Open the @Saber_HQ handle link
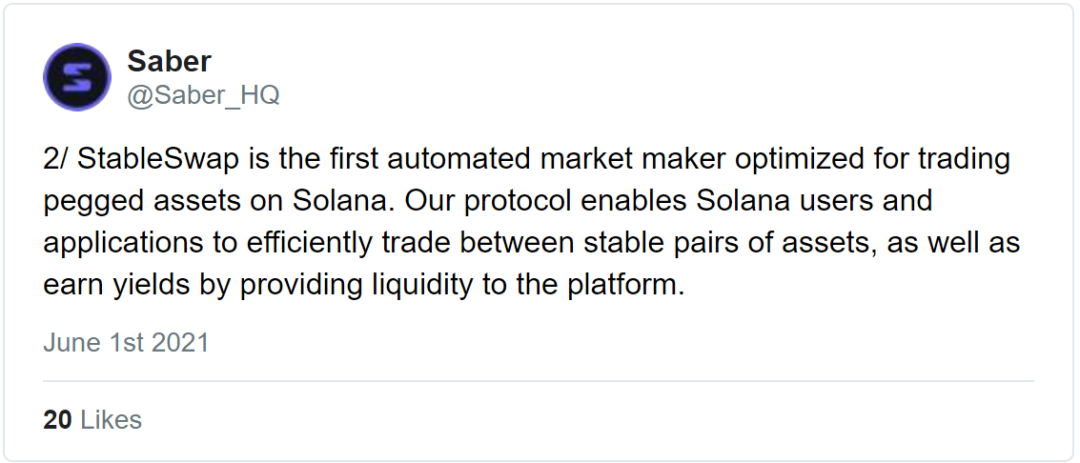 (x=203, y=95)
